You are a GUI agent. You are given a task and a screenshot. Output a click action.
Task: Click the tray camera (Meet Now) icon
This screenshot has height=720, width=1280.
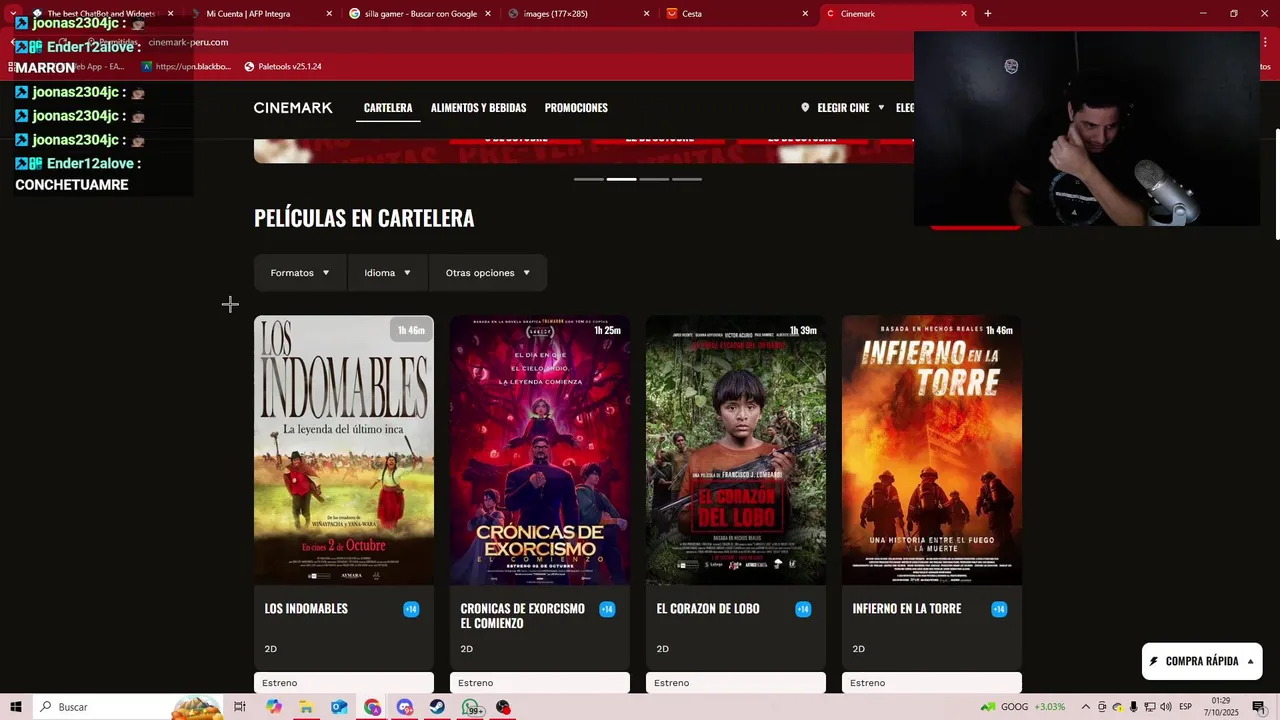pos(1102,707)
